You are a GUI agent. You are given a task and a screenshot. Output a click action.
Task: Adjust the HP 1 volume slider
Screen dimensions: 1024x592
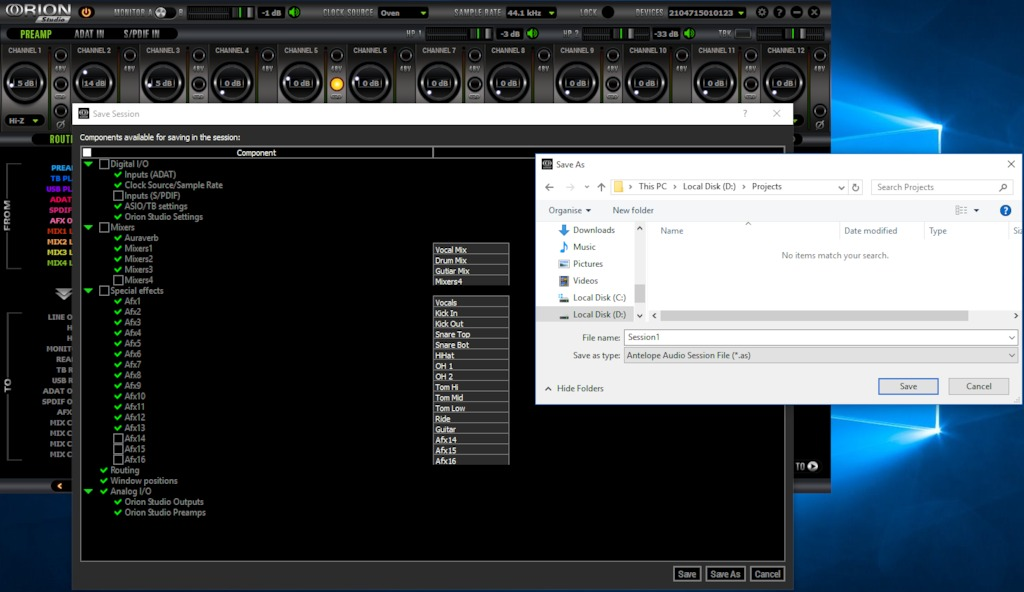[x=459, y=33]
